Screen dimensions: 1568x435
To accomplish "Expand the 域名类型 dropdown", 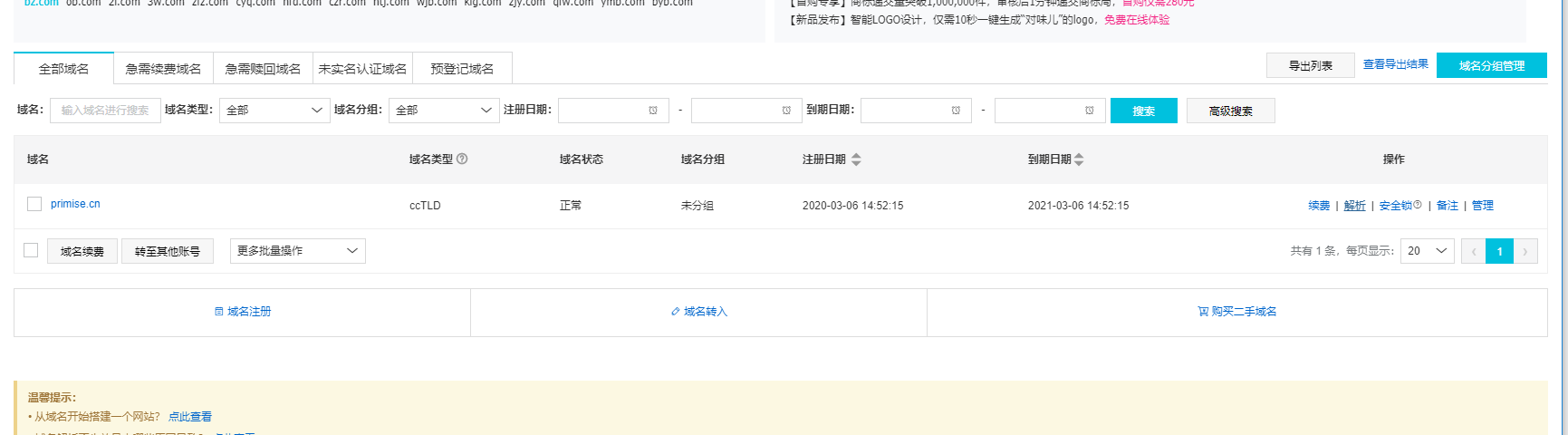I will click(x=274, y=111).
